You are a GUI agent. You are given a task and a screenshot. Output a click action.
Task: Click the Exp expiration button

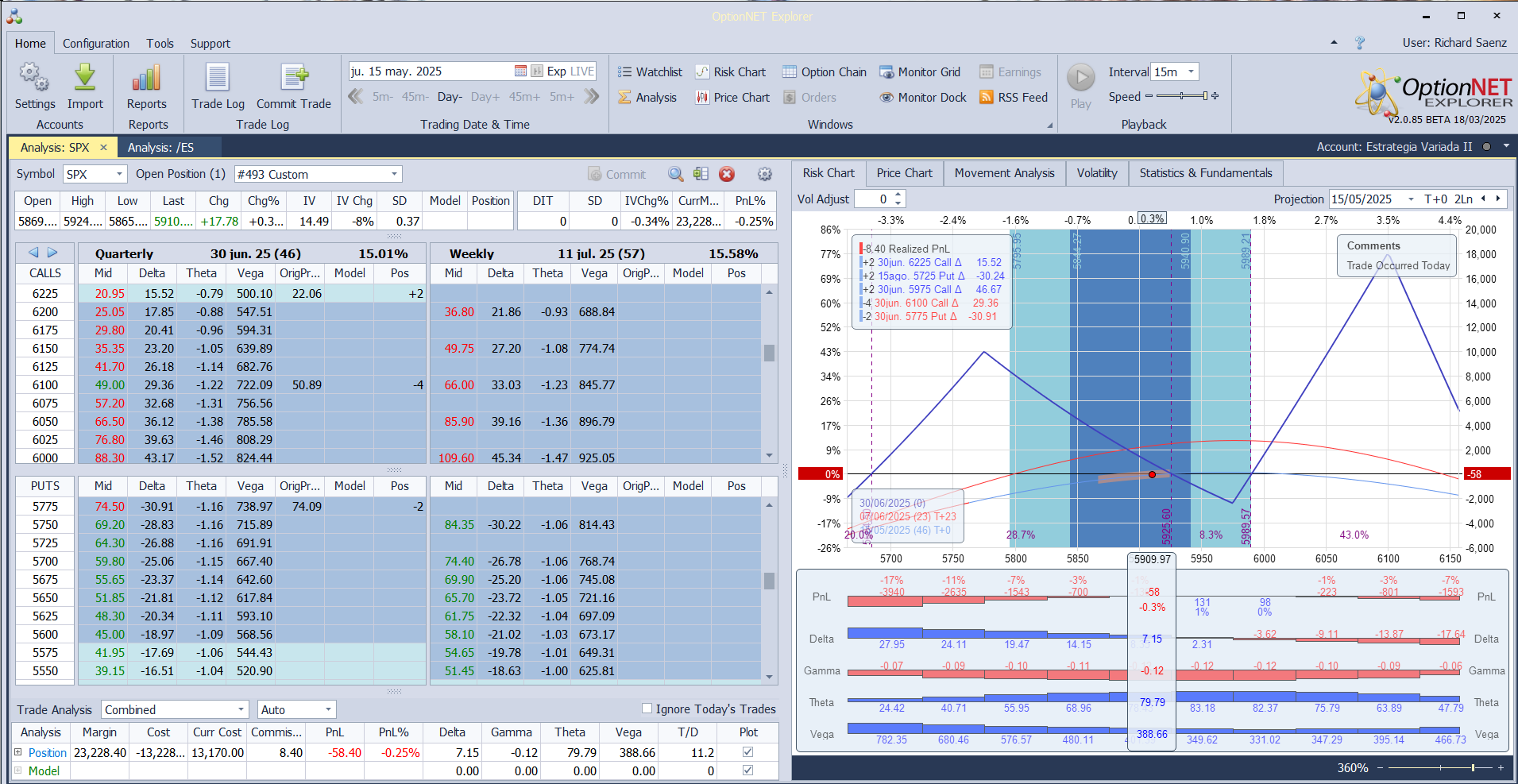557,71
